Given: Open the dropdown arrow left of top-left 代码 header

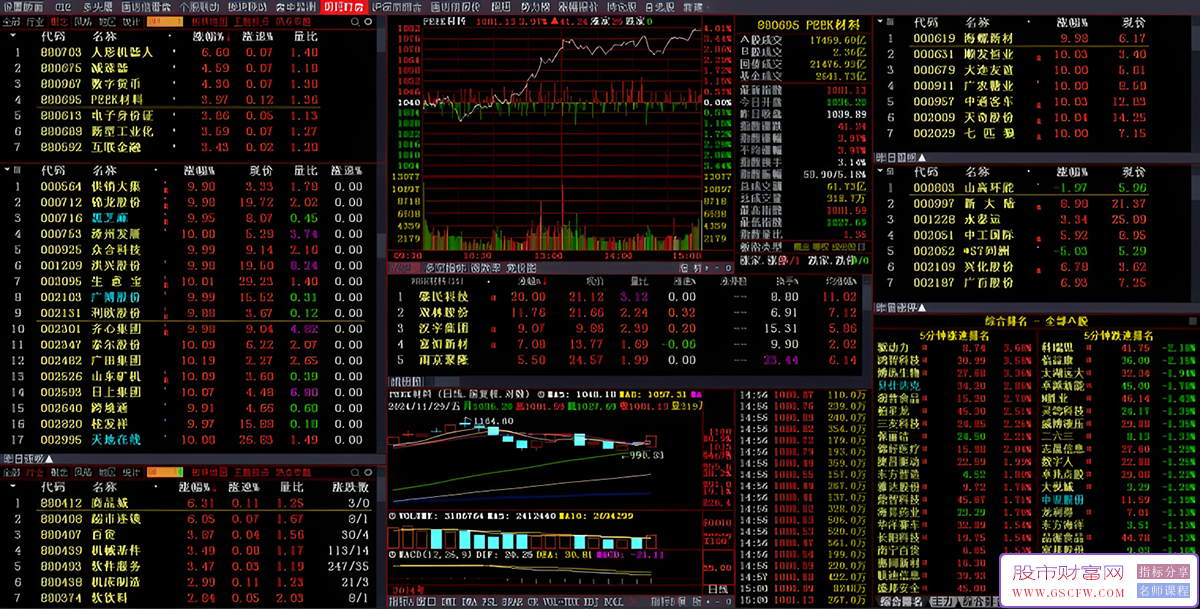Looking at the screenshot, I should point(15,36).
